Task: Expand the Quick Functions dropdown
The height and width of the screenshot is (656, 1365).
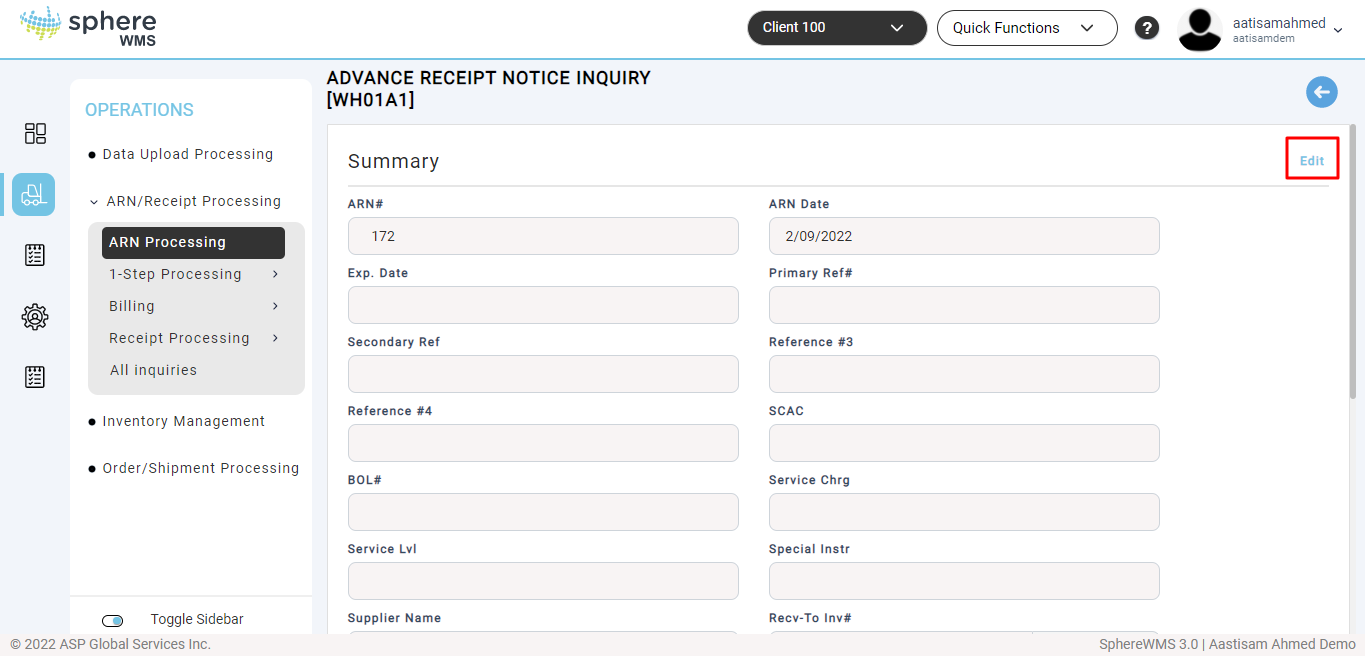Action: (x=1026, y=28)
